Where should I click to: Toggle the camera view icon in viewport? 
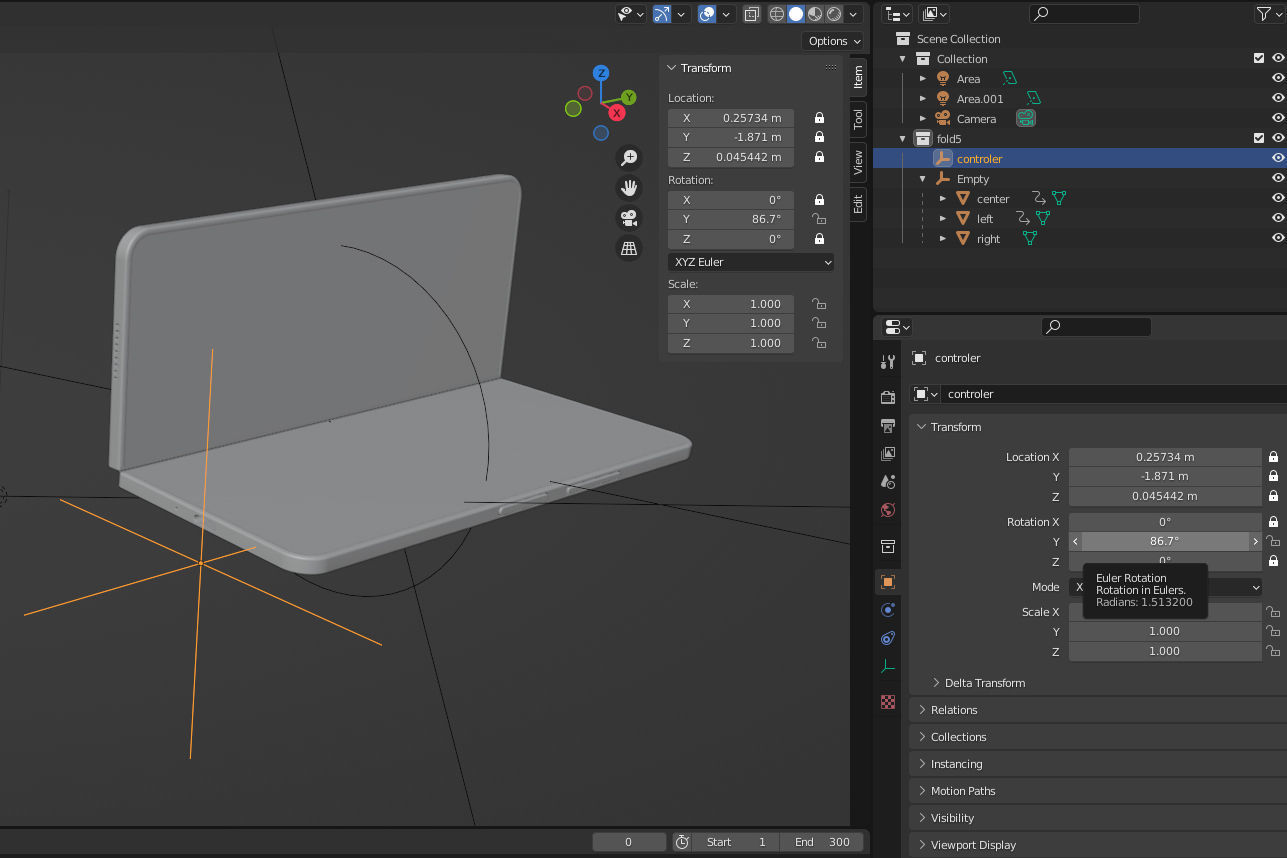[629, 218]
